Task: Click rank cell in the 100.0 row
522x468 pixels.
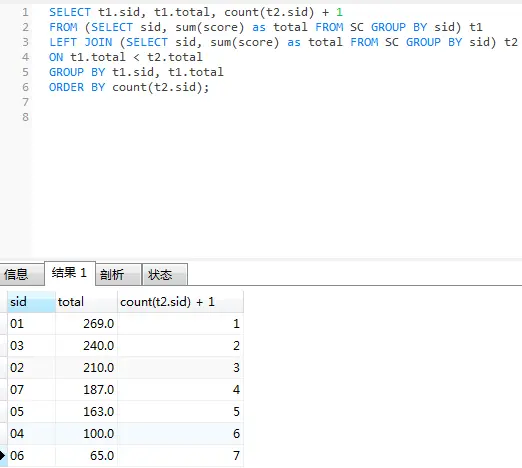Action: click(x=180, y=434)
